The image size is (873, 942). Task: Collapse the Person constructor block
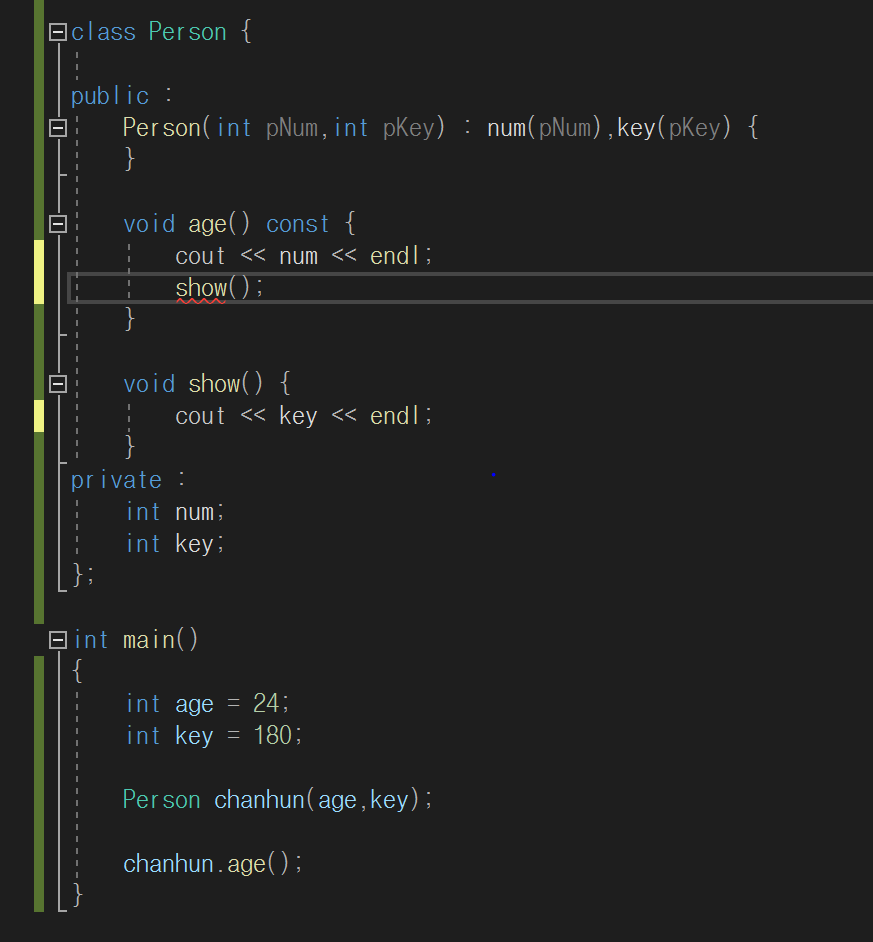pos(58,128)
